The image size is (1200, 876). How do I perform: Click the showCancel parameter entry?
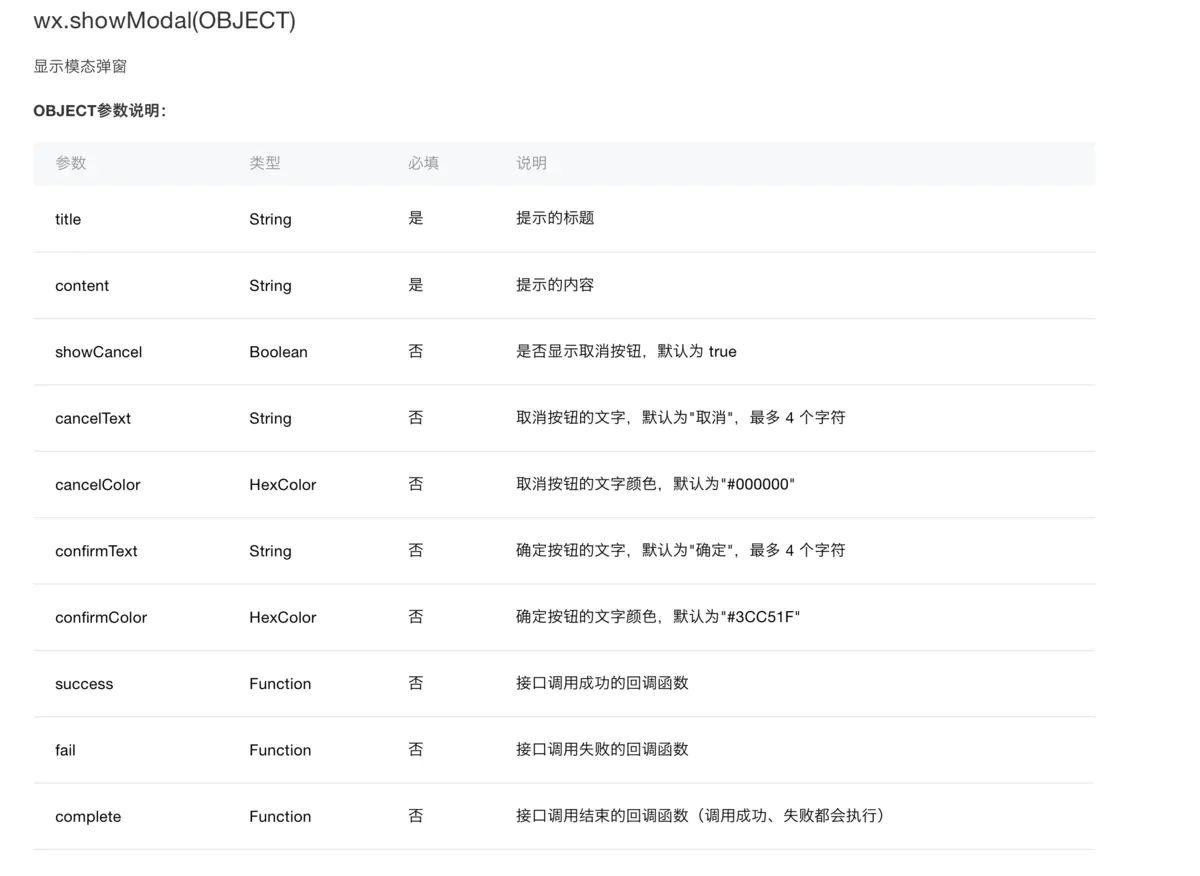tap(98, 352)
